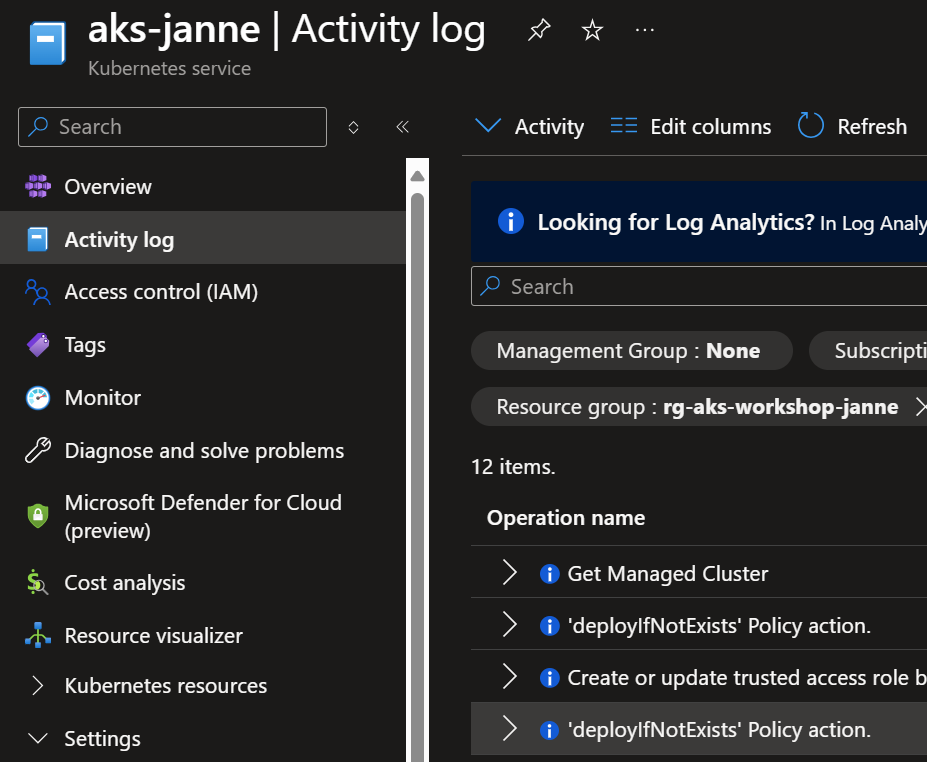Pin the aks-janne blade with the pushpin icon
Screen dimensions: 927x762
point(539,30)
